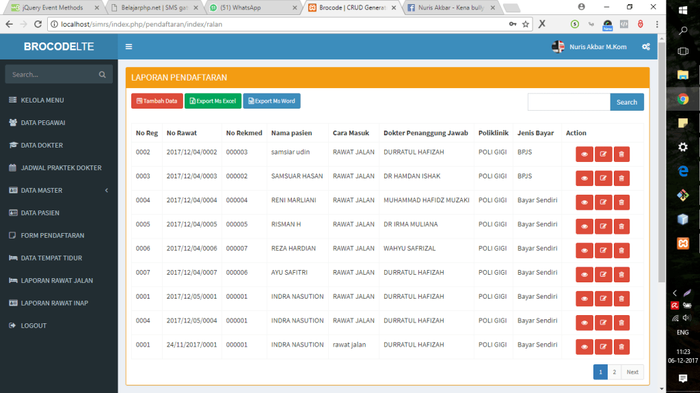700x393 pixels.
Task: Open Nuris Akbar M.Kom user menu
Action: (589, 46)
